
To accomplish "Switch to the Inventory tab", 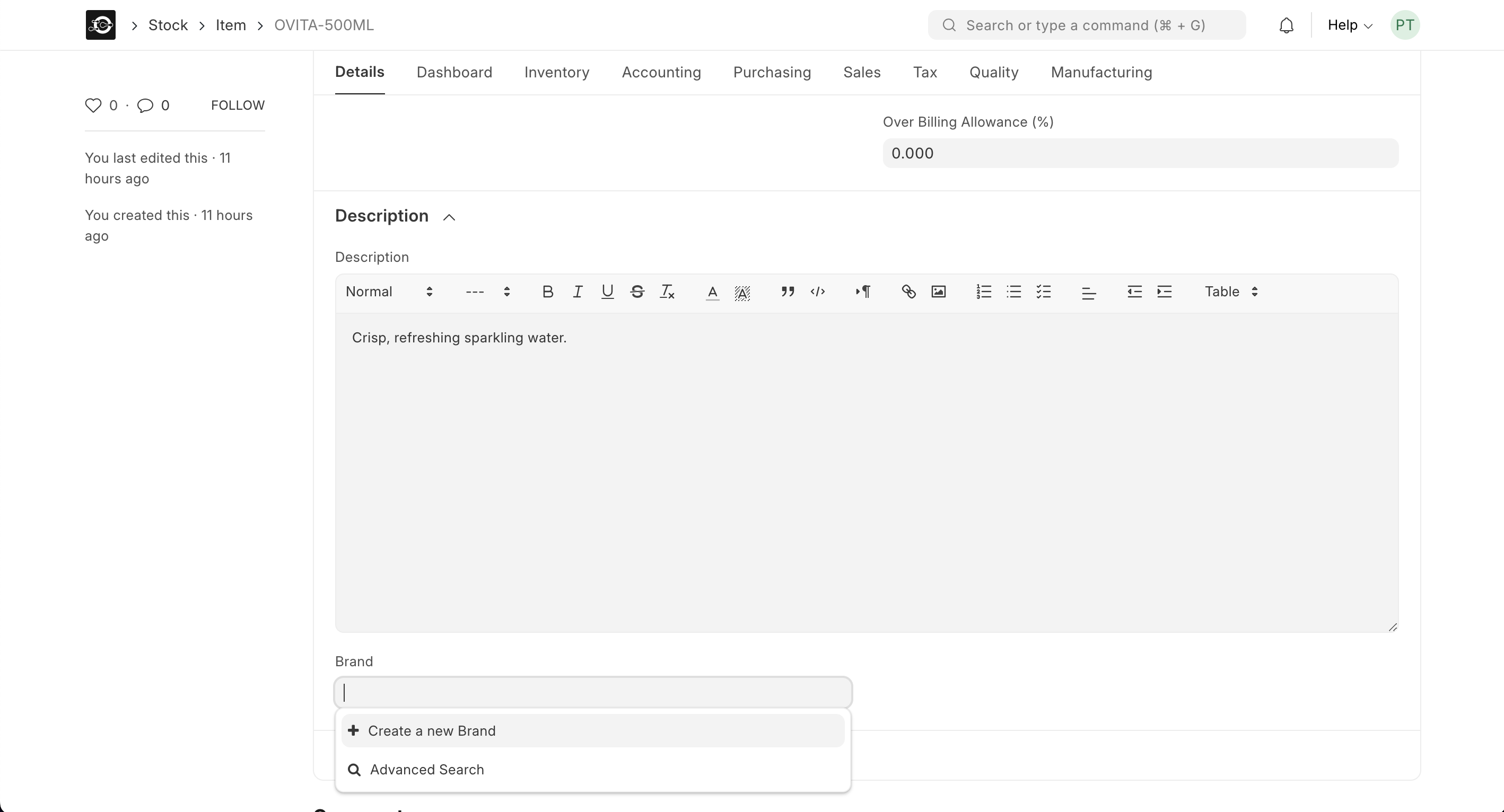I will 556,72.
